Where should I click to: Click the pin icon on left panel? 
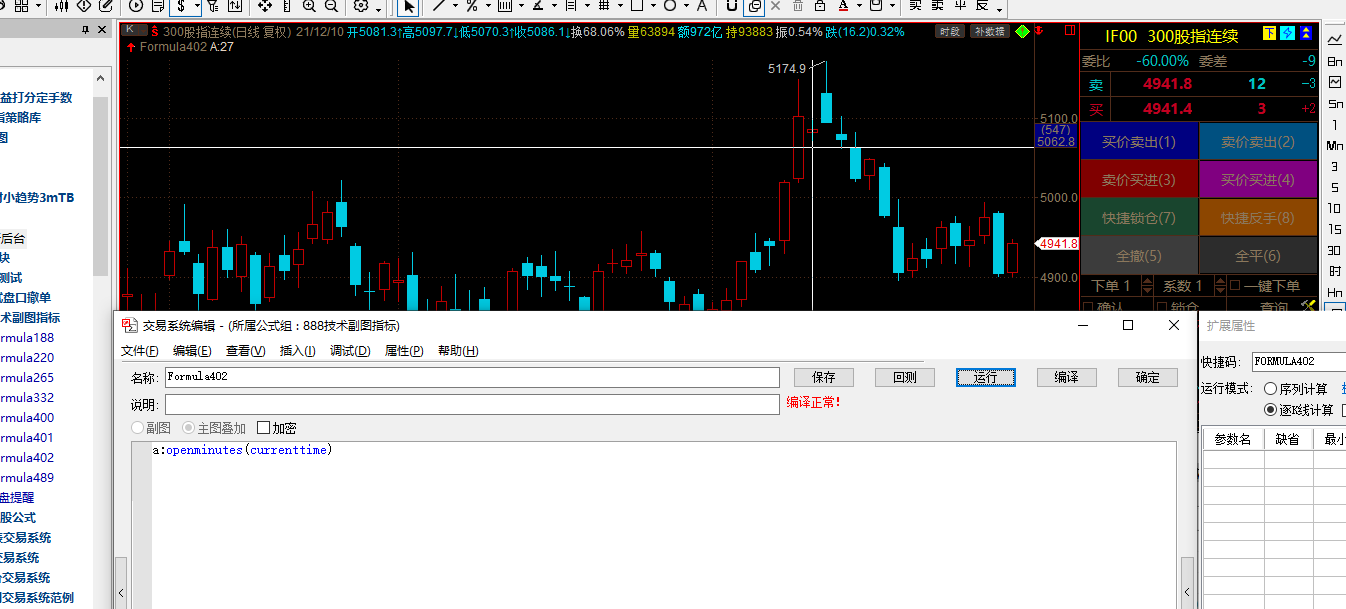(x=85, y=30)
